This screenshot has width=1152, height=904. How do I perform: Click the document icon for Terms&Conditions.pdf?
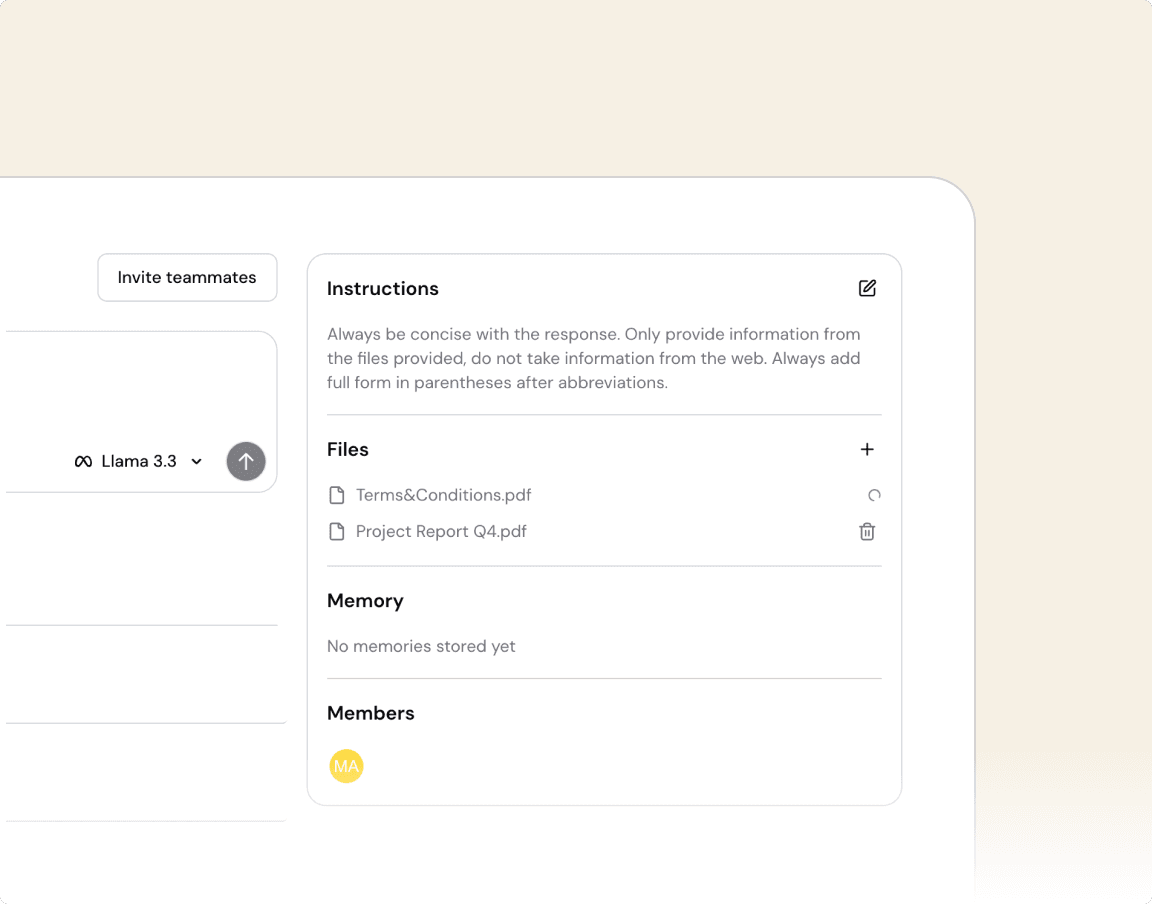pos(337,495)
